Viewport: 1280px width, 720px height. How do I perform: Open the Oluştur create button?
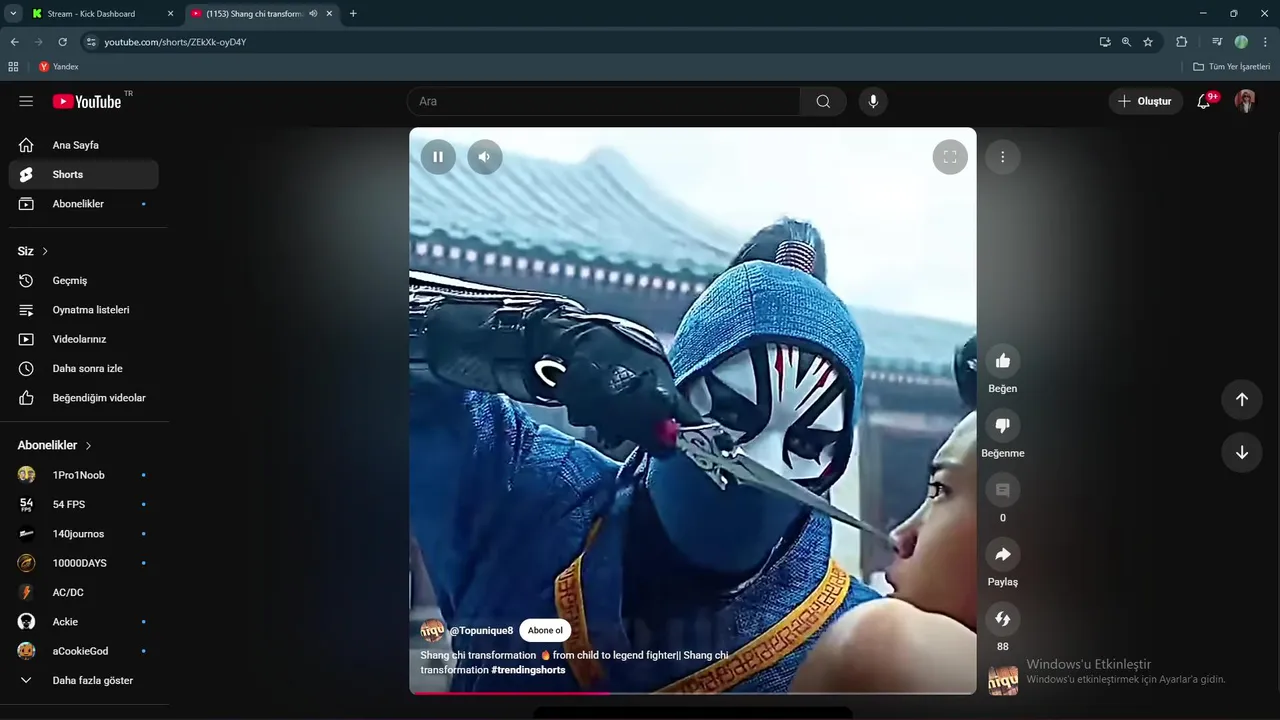pyautogui.click(x=1145, y=101)
